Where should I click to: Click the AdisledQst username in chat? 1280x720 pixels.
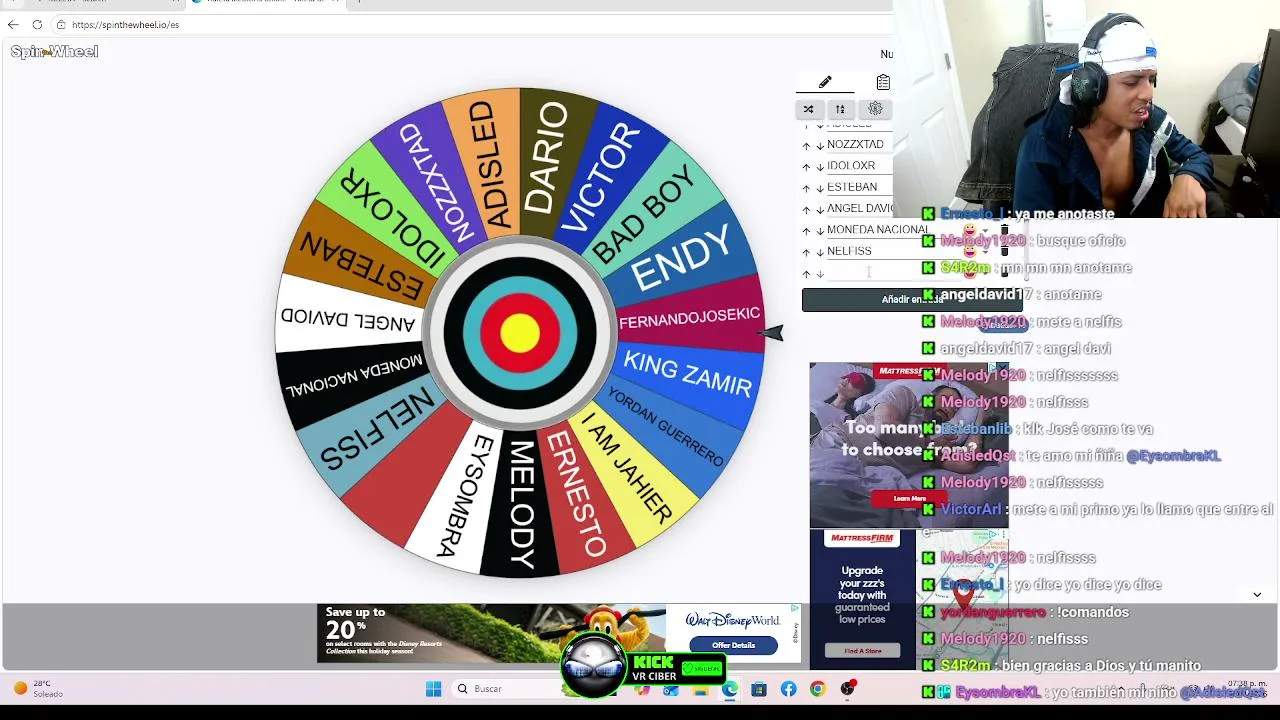pos(978,456)
